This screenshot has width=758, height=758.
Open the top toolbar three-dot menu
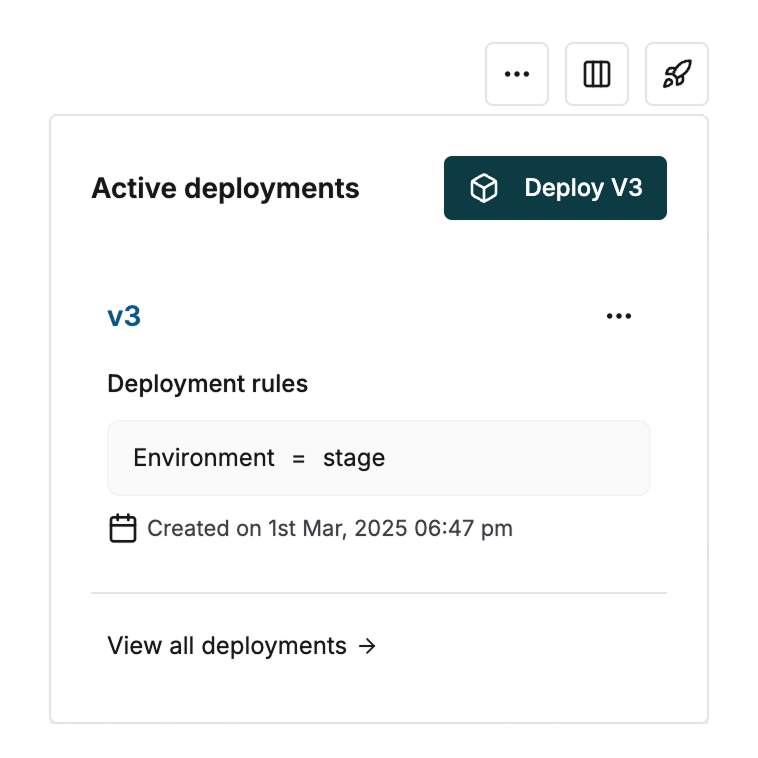coord(517,74)
